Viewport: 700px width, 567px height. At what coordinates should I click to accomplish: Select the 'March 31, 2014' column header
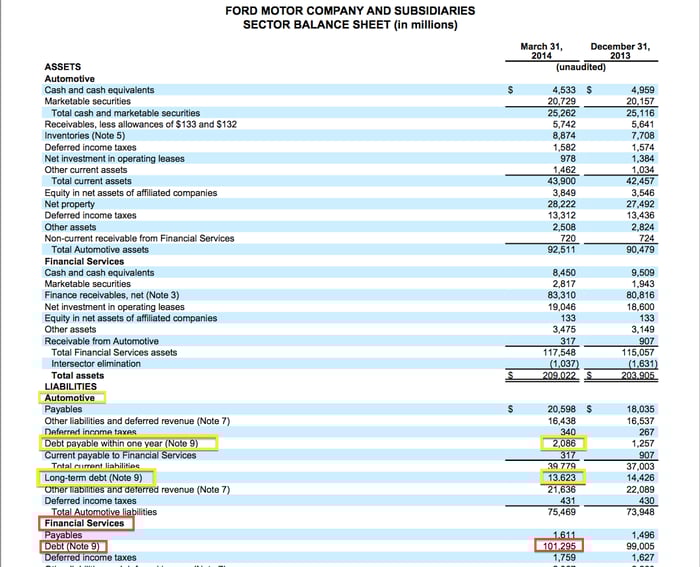coord(541,51)
